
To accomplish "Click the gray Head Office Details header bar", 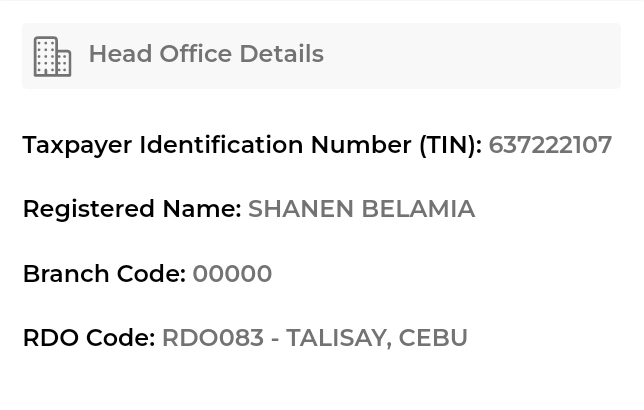I will pos(470,56).
